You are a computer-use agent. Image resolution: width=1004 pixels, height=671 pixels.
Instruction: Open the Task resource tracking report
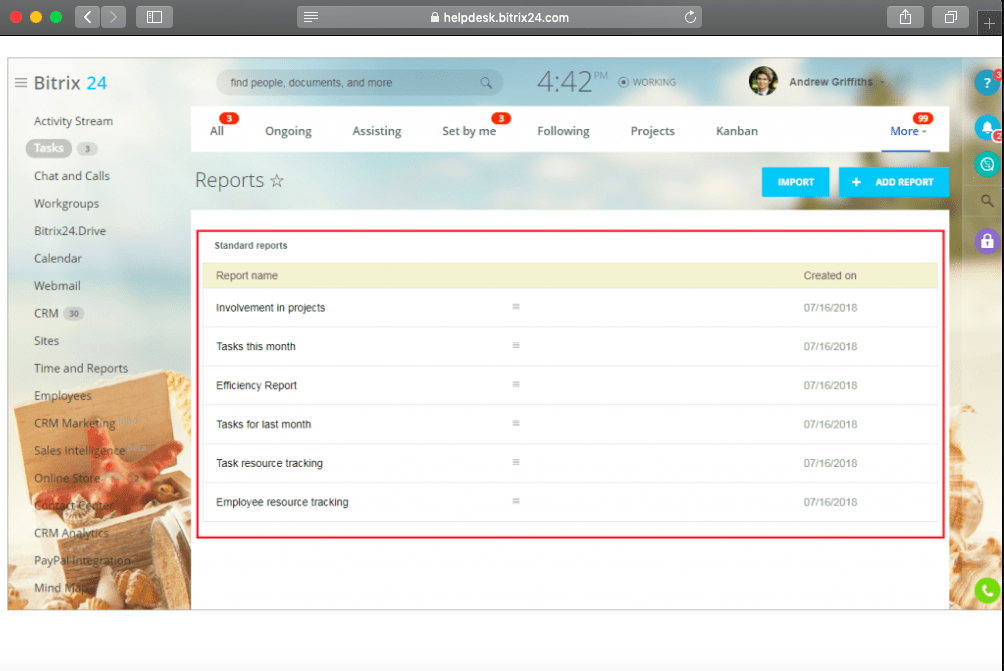click(269, 464)
